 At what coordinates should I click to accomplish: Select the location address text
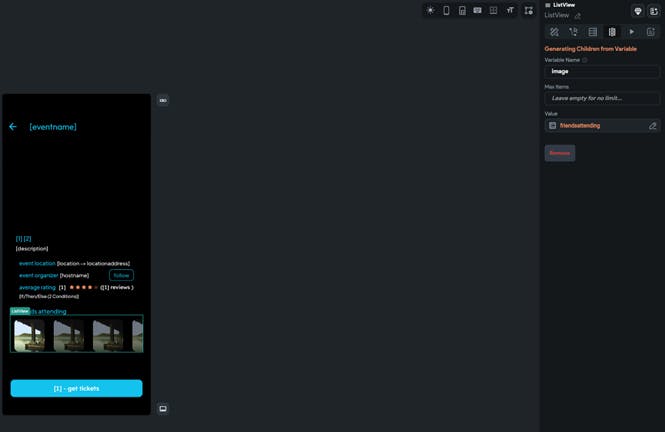[x=93, y=263]
